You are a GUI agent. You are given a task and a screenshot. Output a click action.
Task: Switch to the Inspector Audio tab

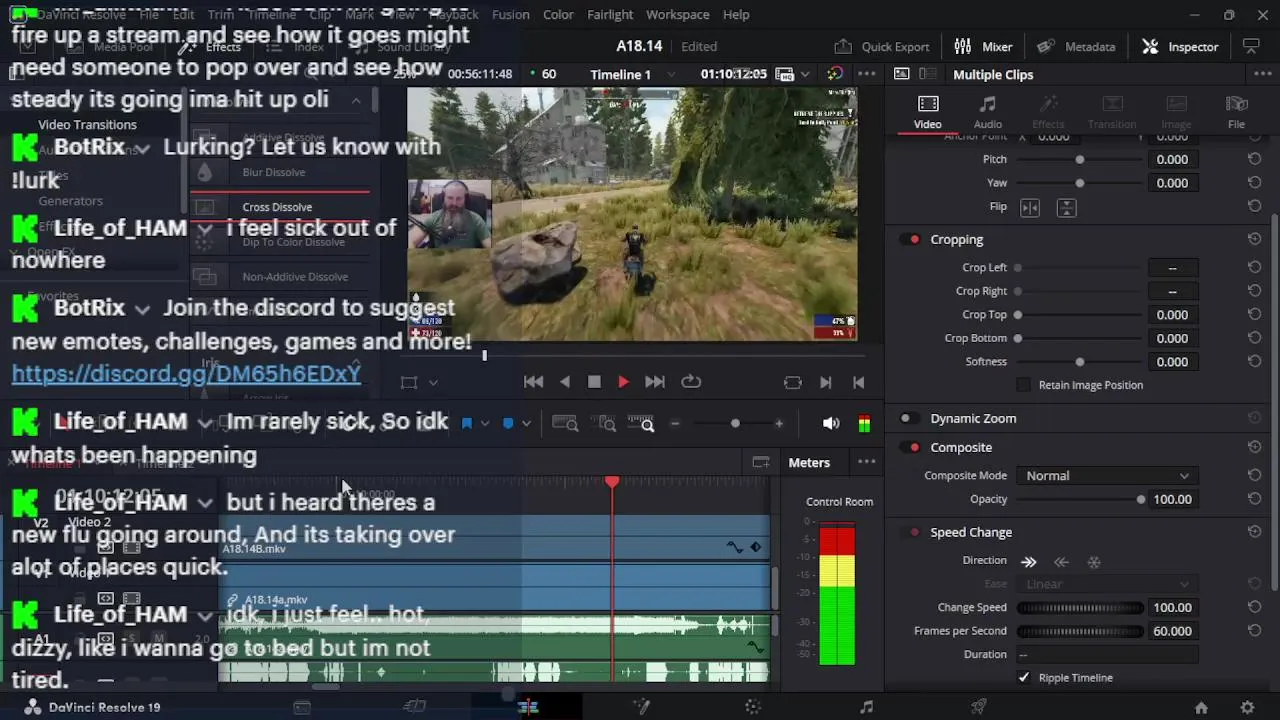pyautogui.click(x=988, y=111)
